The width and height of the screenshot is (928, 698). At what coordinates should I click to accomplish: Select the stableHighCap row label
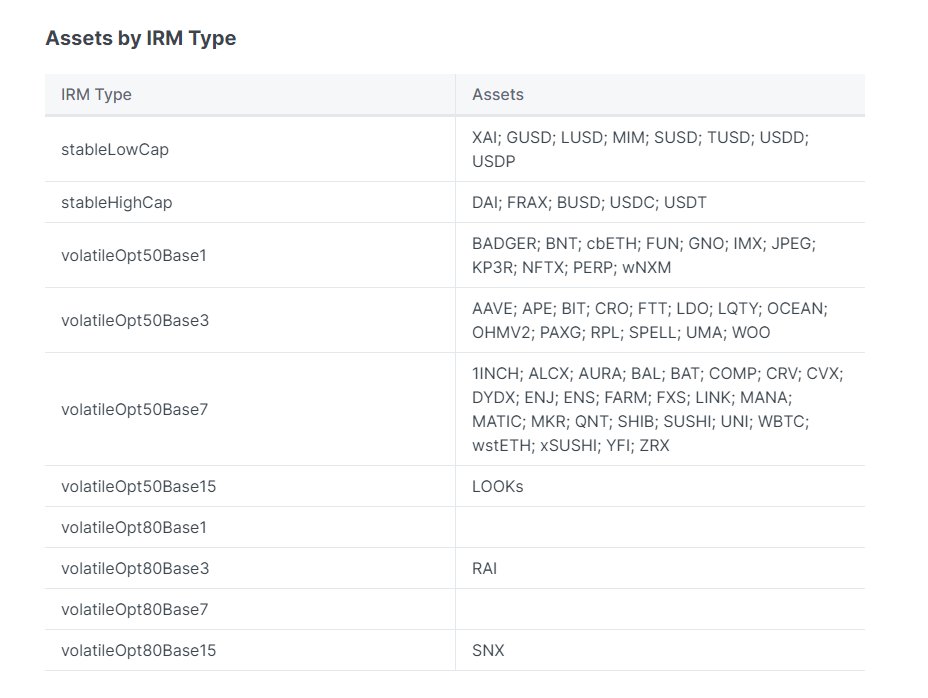coord(117,202)
